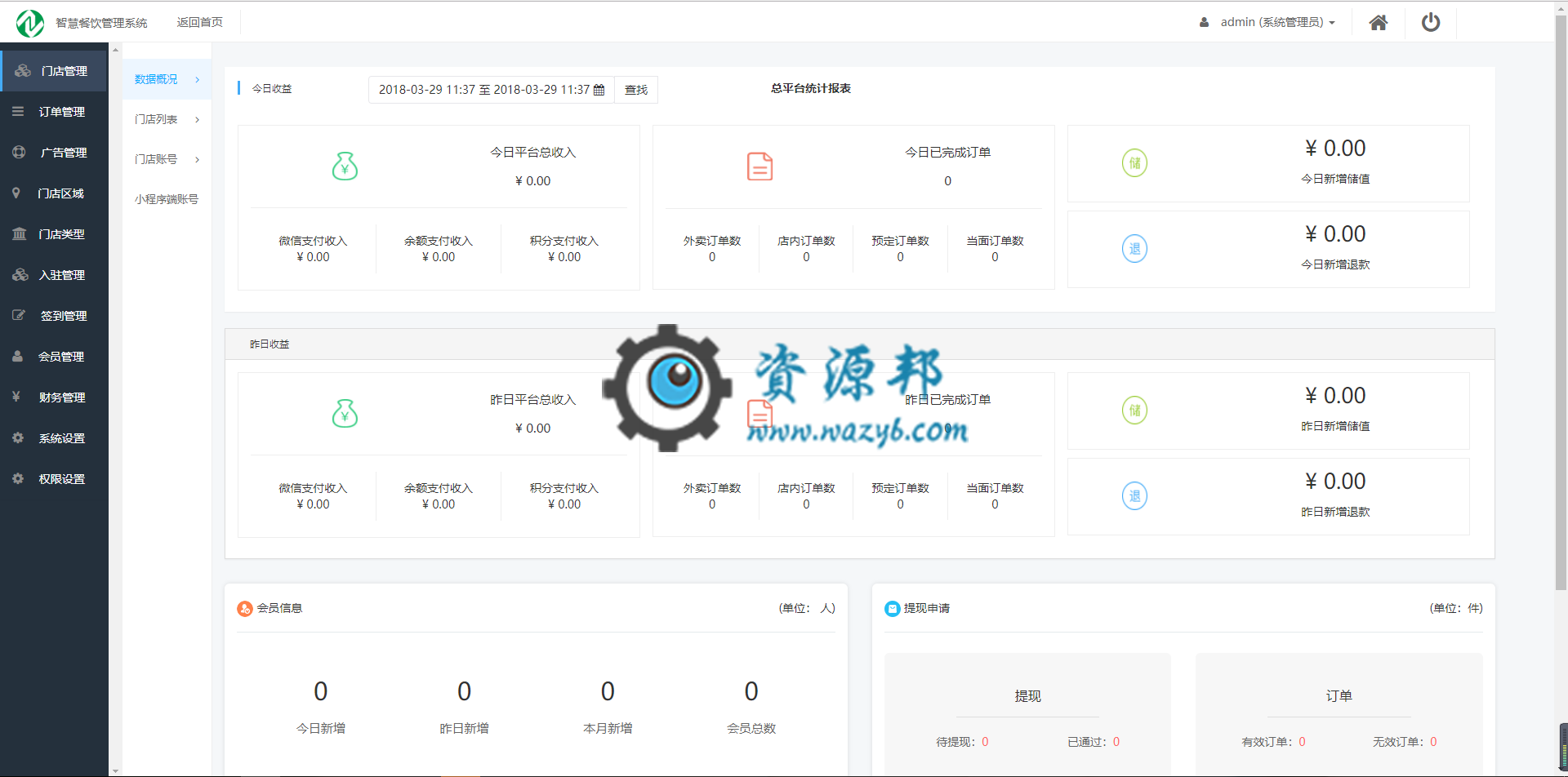Click the calendar icon in date range
This screenshot has width=1568, height=777.
(599, 90)
